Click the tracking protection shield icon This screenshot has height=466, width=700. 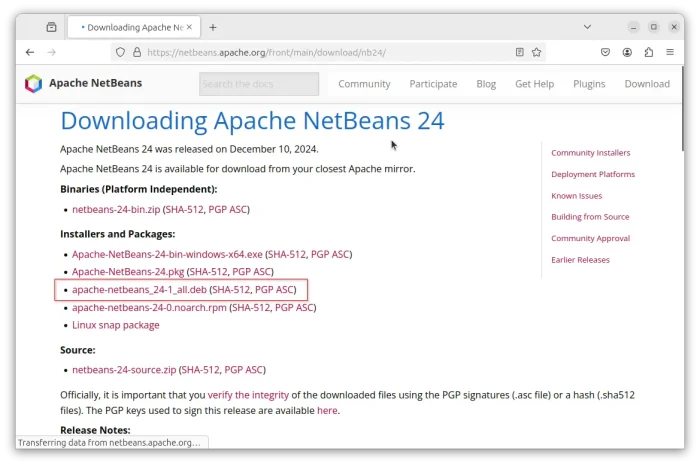(x=120, y=52)
